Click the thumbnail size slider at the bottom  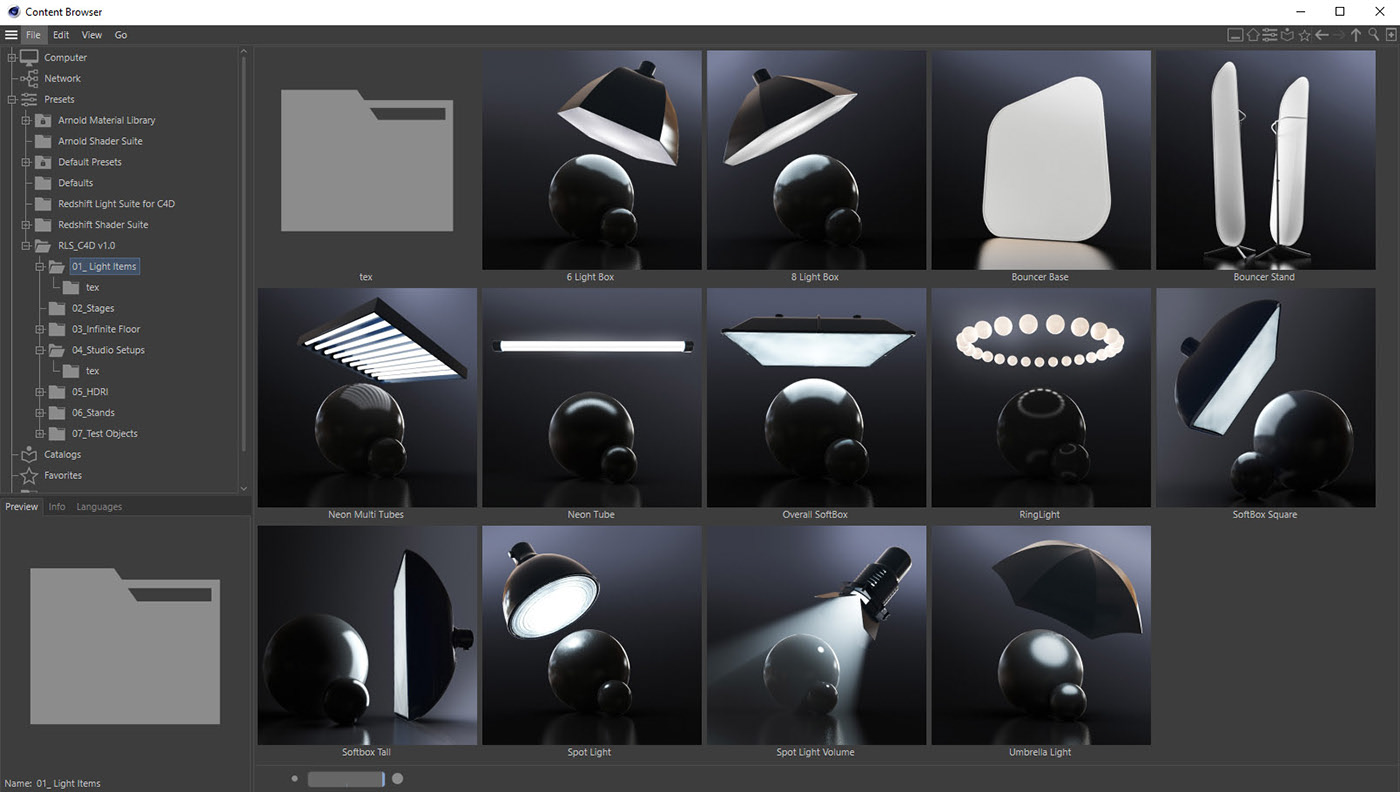[345, 779]
